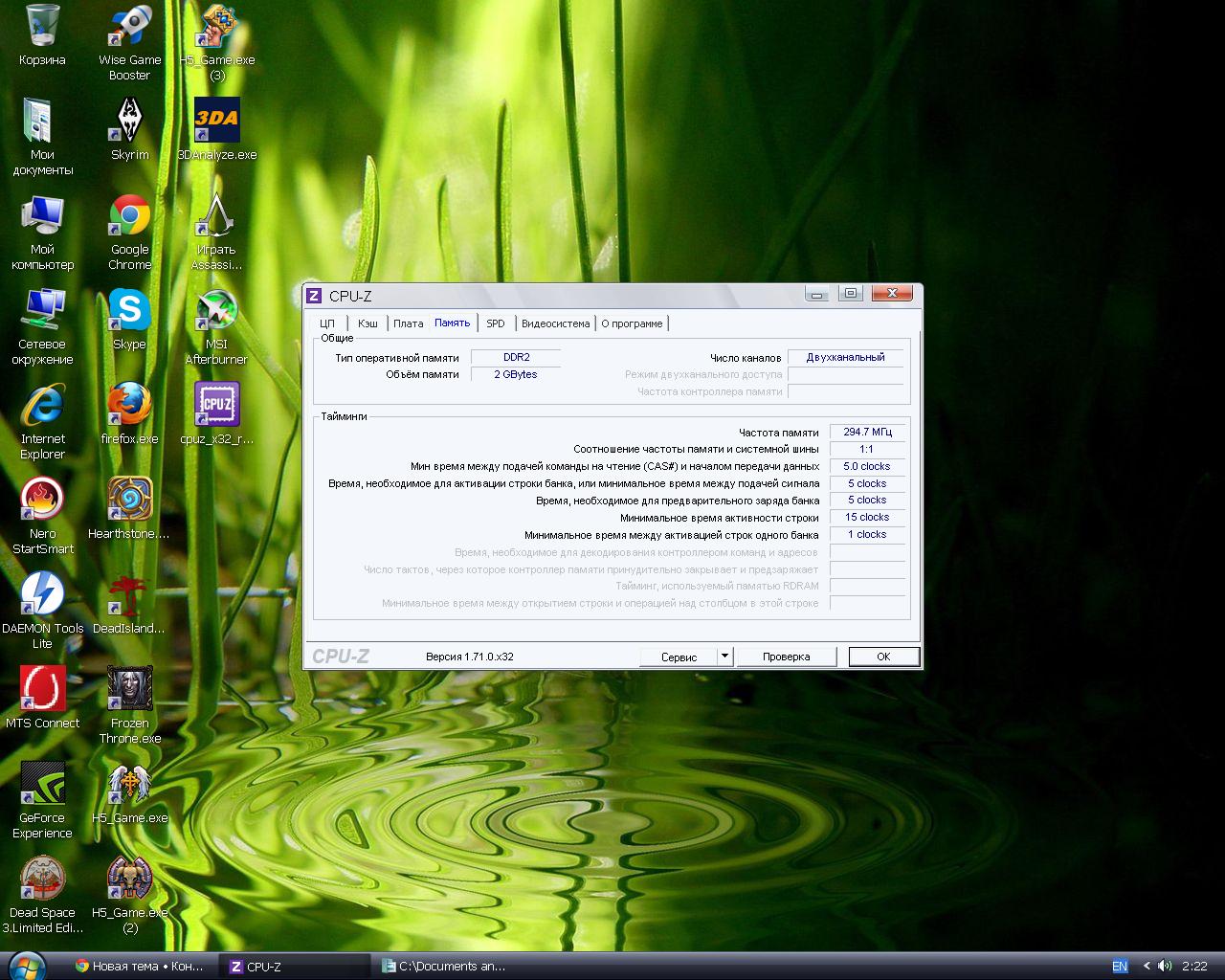Close the CPU-Z window

tap(891, 294)
